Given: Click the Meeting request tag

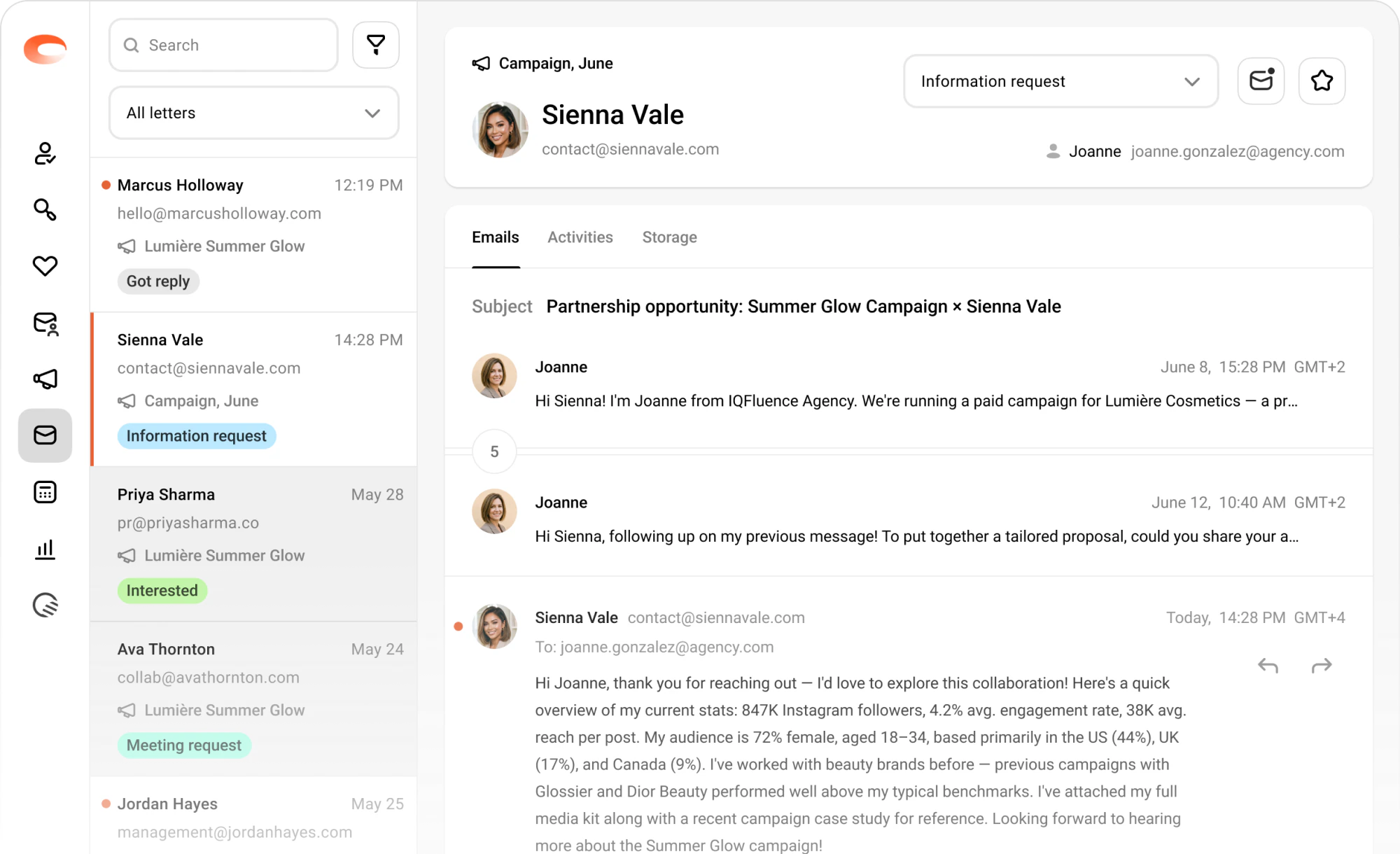Looking at the screenshot, I should click(x=184, y=745).
